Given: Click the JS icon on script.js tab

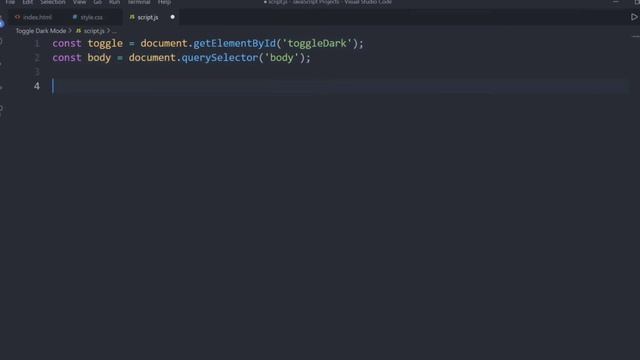Looking at the screenshot, I should [132, 17].
